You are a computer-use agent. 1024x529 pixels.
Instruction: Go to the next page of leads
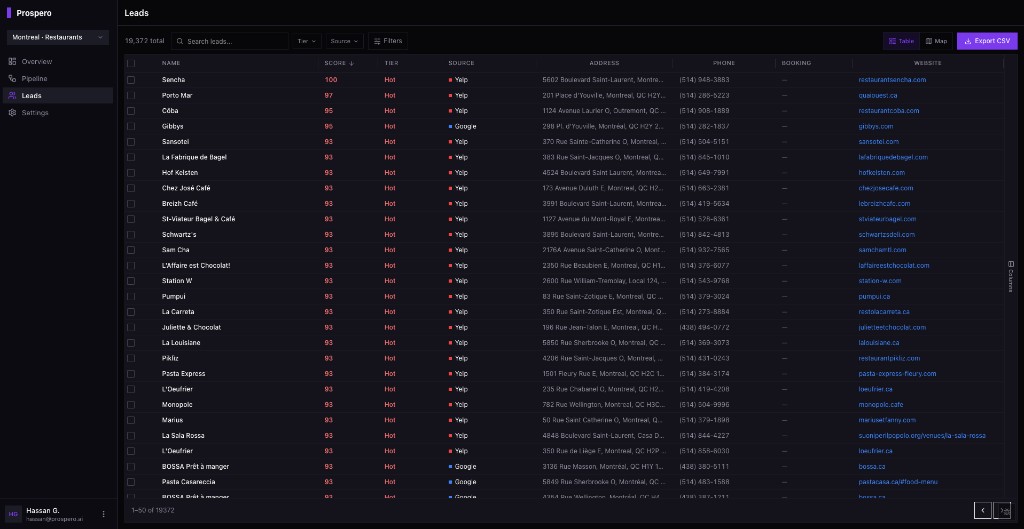pyautogui.click(x=1002, y=510)
